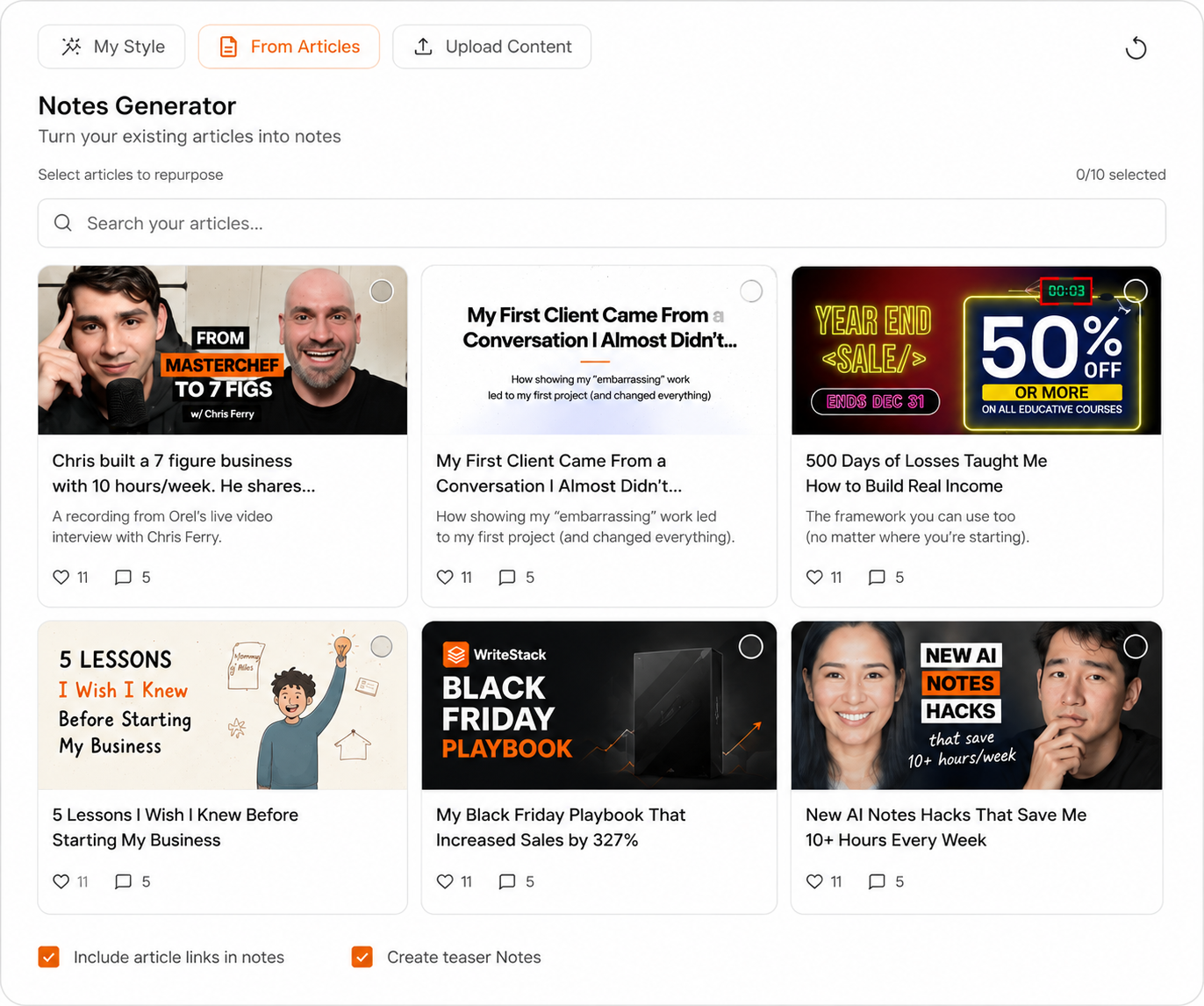
Task: Uncheck Include article links in notes
Action: pos(49,957)
